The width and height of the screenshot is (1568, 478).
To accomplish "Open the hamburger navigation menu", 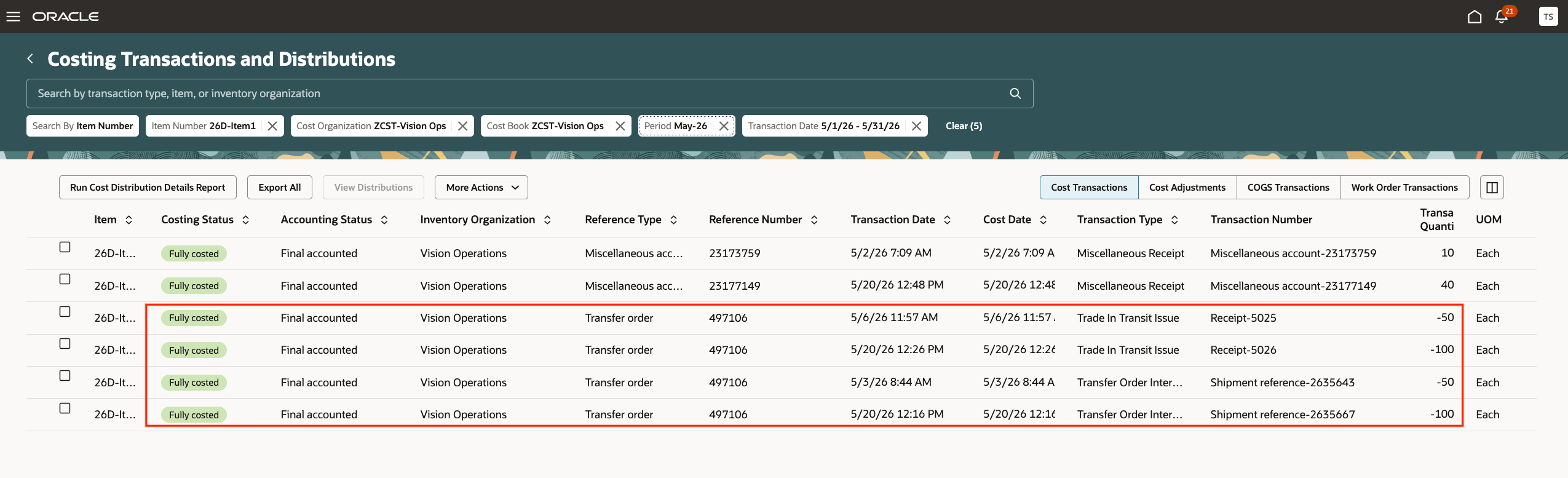I will 14,17.
